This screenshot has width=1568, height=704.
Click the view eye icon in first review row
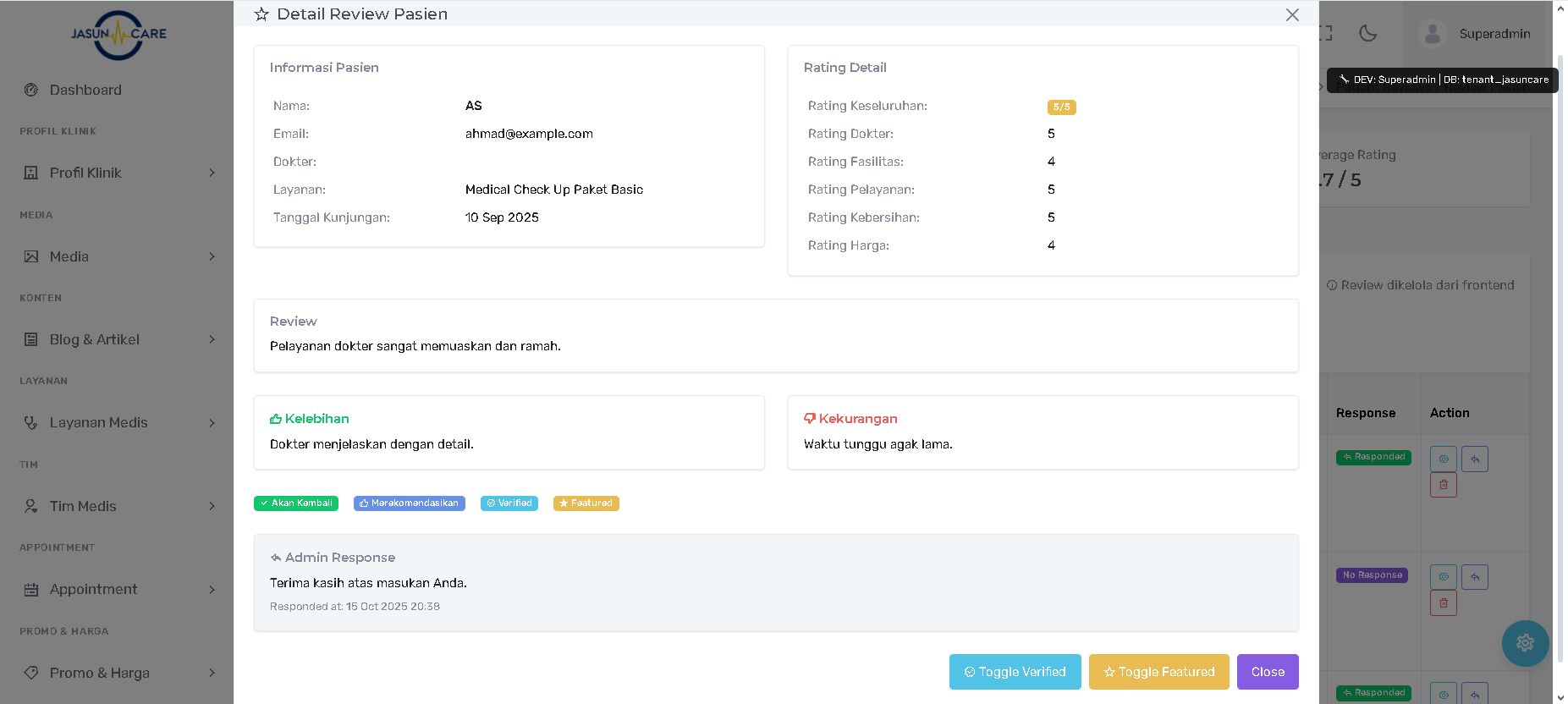1444,459
